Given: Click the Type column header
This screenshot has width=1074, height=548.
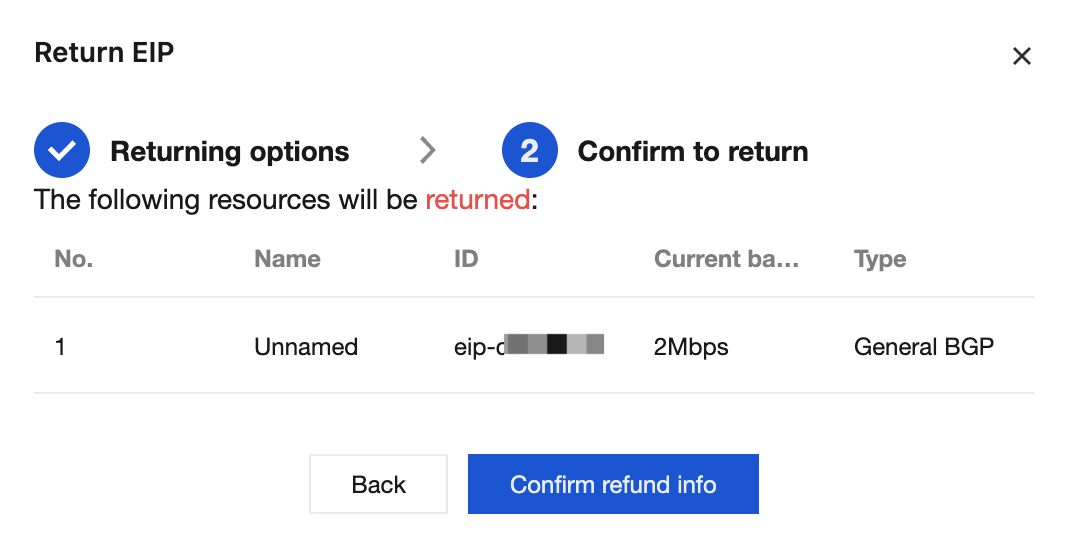Looking at the screenshot, I should [x=879, y=260].
